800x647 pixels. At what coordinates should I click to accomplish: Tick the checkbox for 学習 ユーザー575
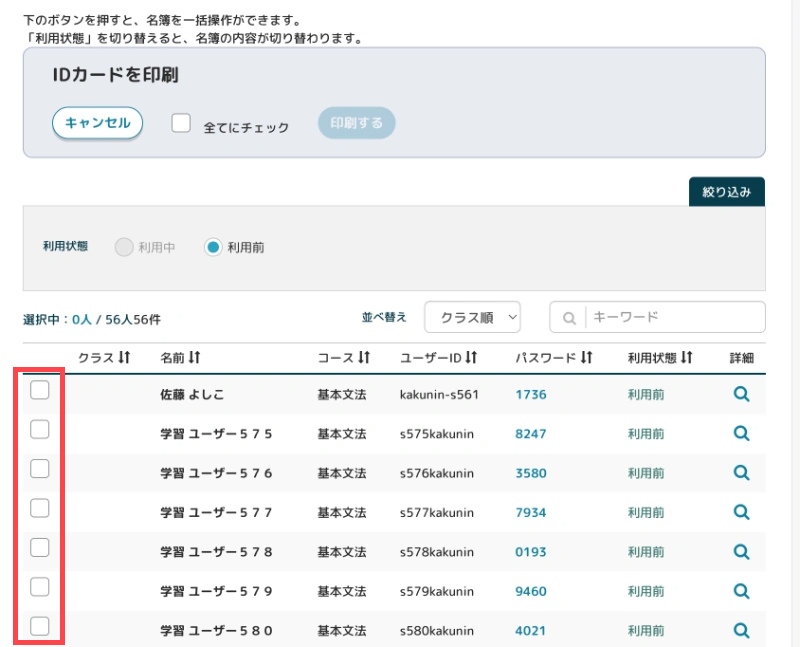[40, 429]
